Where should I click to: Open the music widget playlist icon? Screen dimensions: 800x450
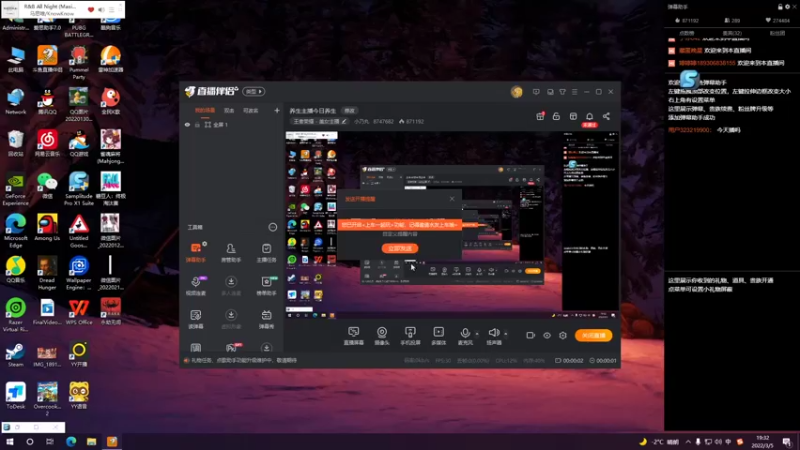coord(111,10)
